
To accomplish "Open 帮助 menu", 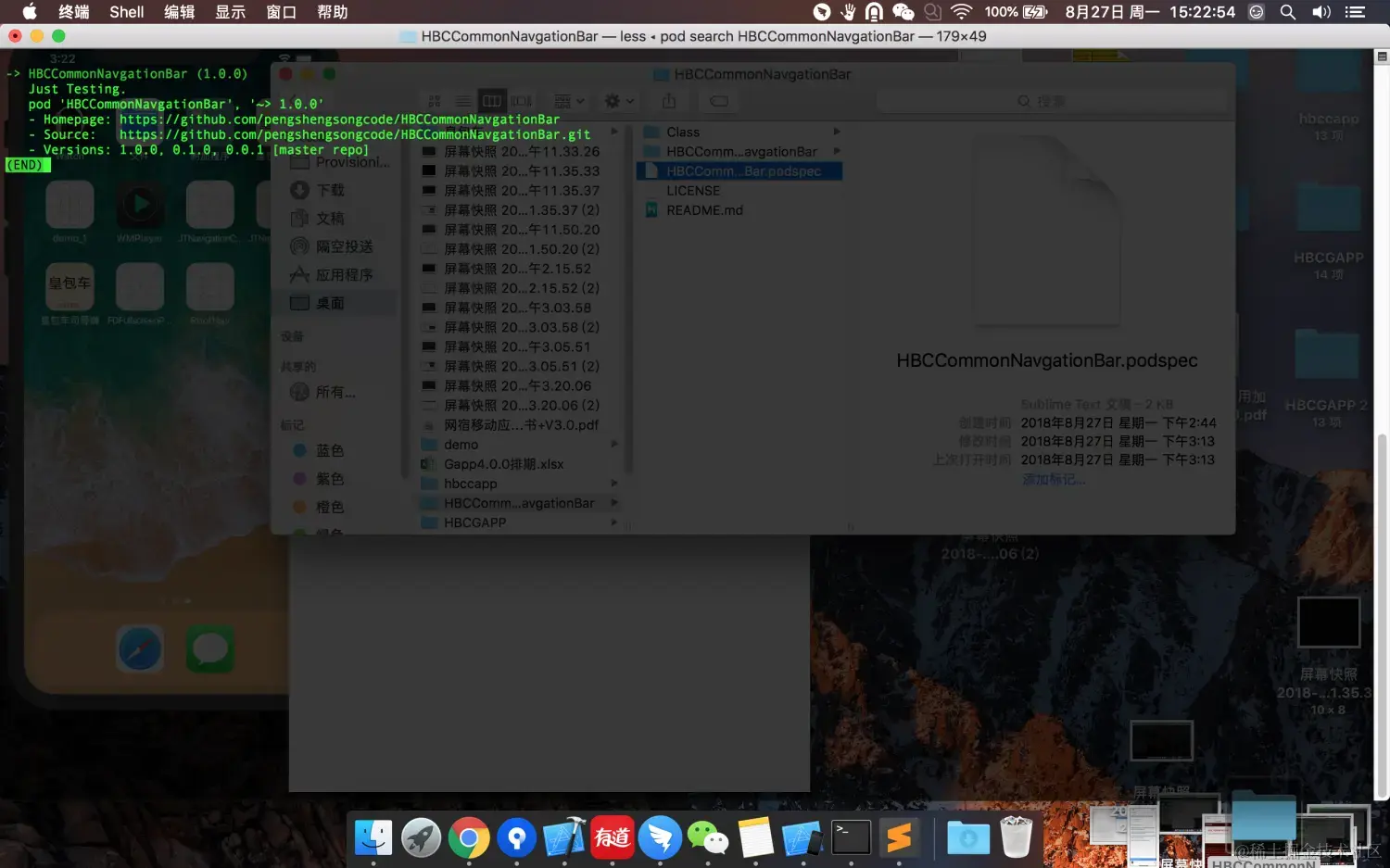I will coord(333,12).
